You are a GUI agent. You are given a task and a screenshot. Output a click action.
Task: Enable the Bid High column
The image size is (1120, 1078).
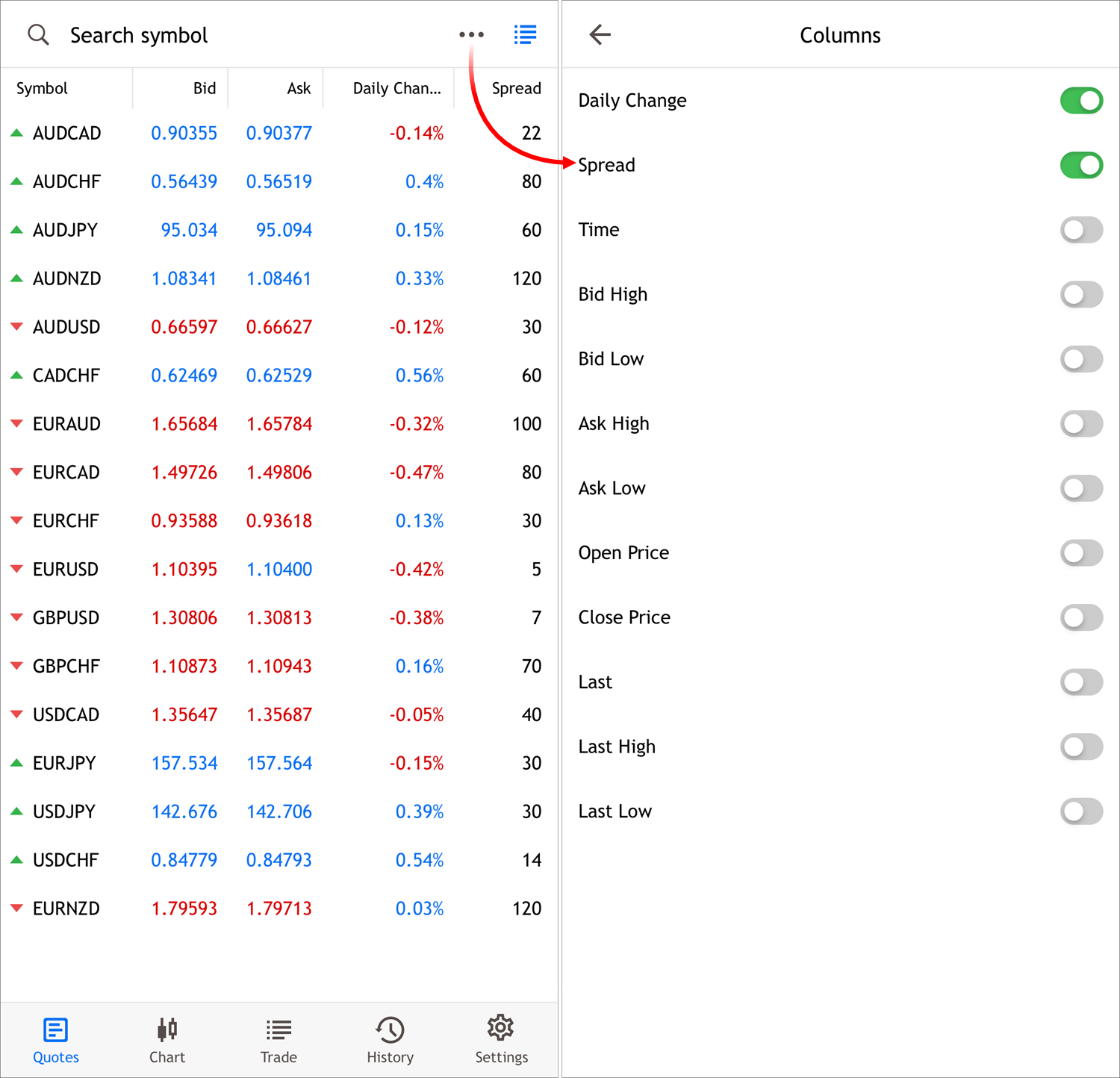pyautogui.click(x=1081, y=294)
